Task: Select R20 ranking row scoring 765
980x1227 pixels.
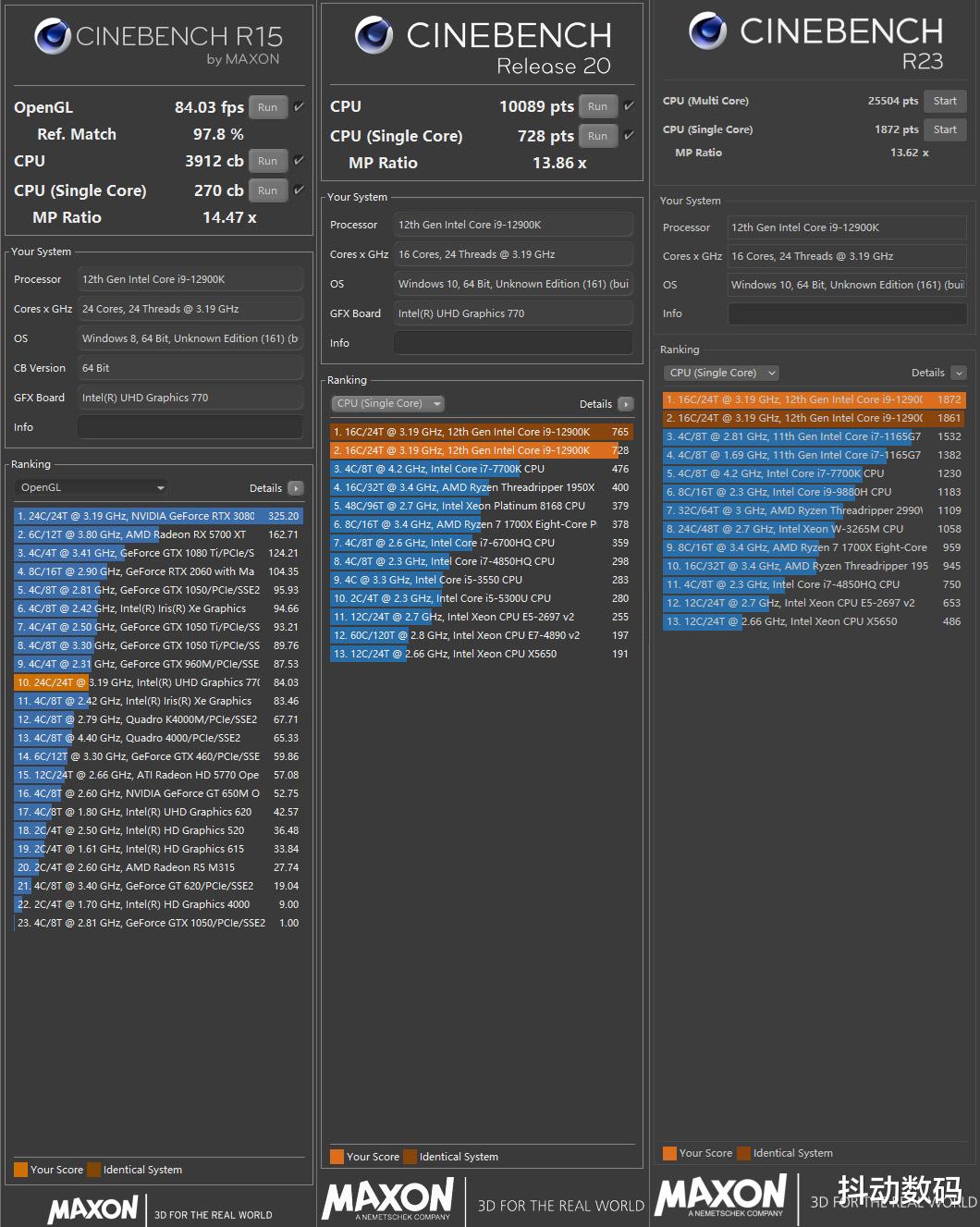Action: tap(482, 432)
